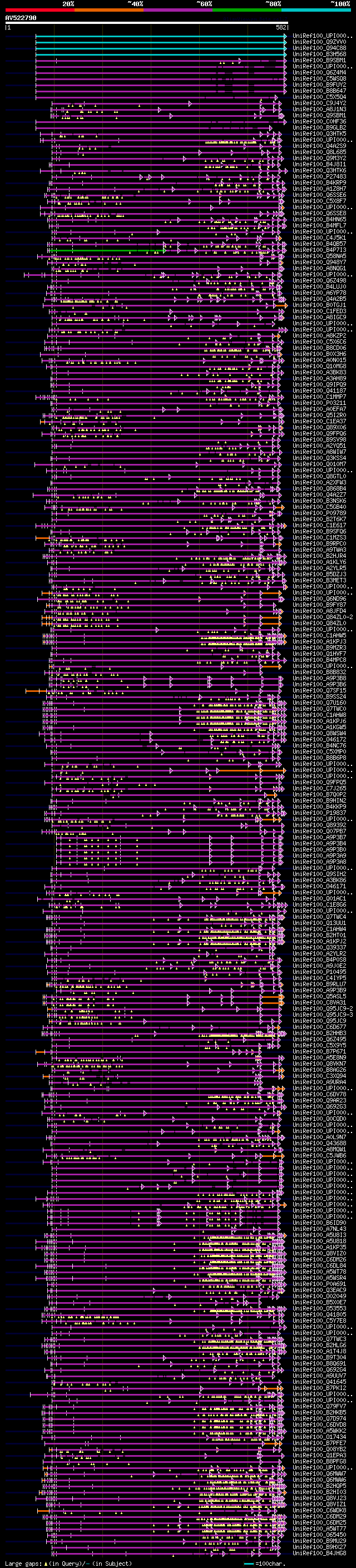The height and width of the screenshot is (1568, 356).
Task: Open hit UniRef100_Q6Z4M4
Action: [x=319, y=72]
